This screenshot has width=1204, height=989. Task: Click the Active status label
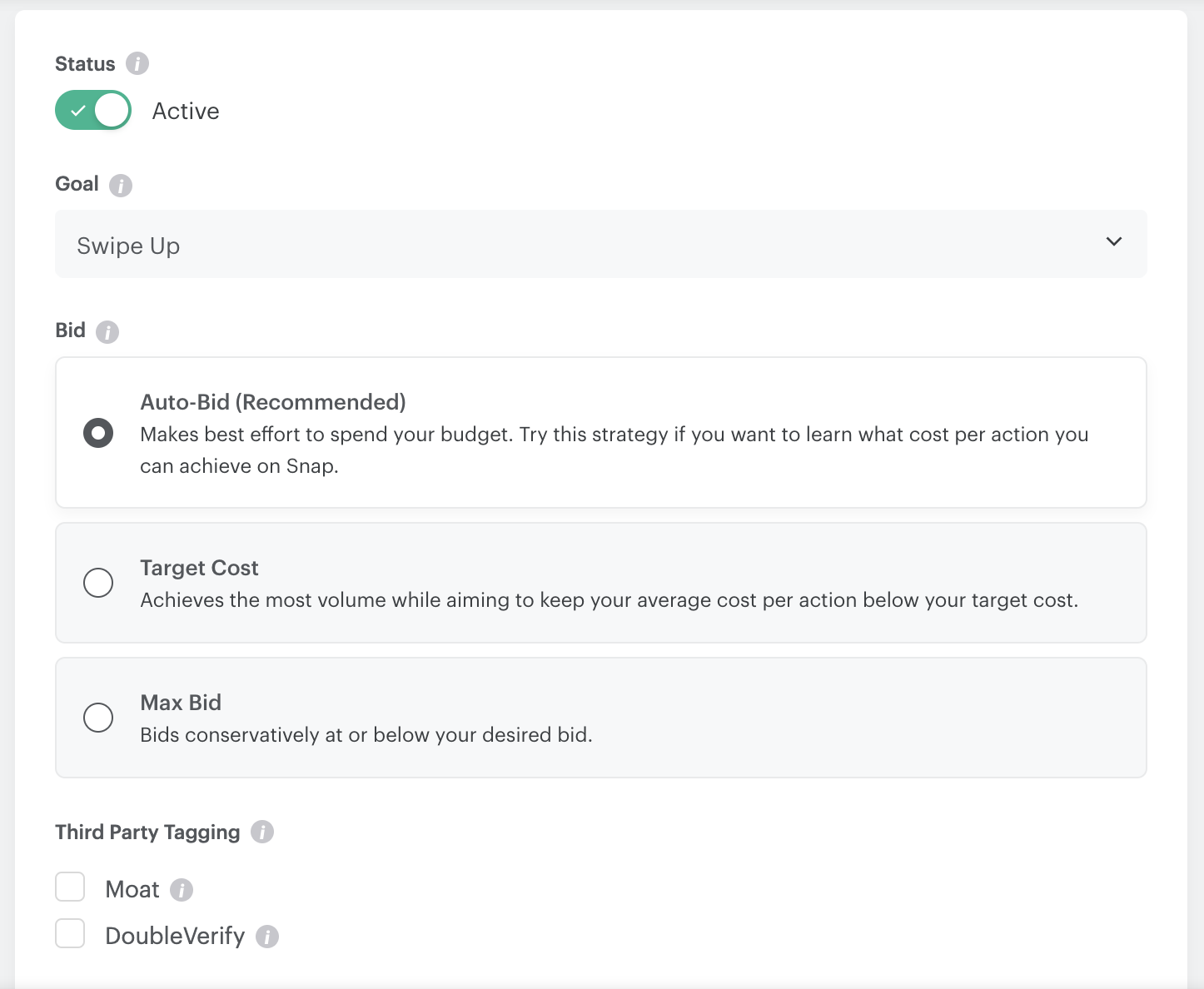pyautogui.click(x=186, y=111)
